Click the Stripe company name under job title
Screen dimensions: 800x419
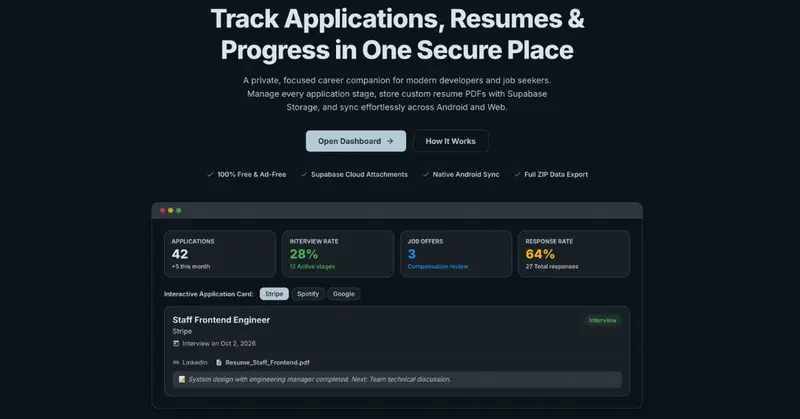(x=182, y=331)
